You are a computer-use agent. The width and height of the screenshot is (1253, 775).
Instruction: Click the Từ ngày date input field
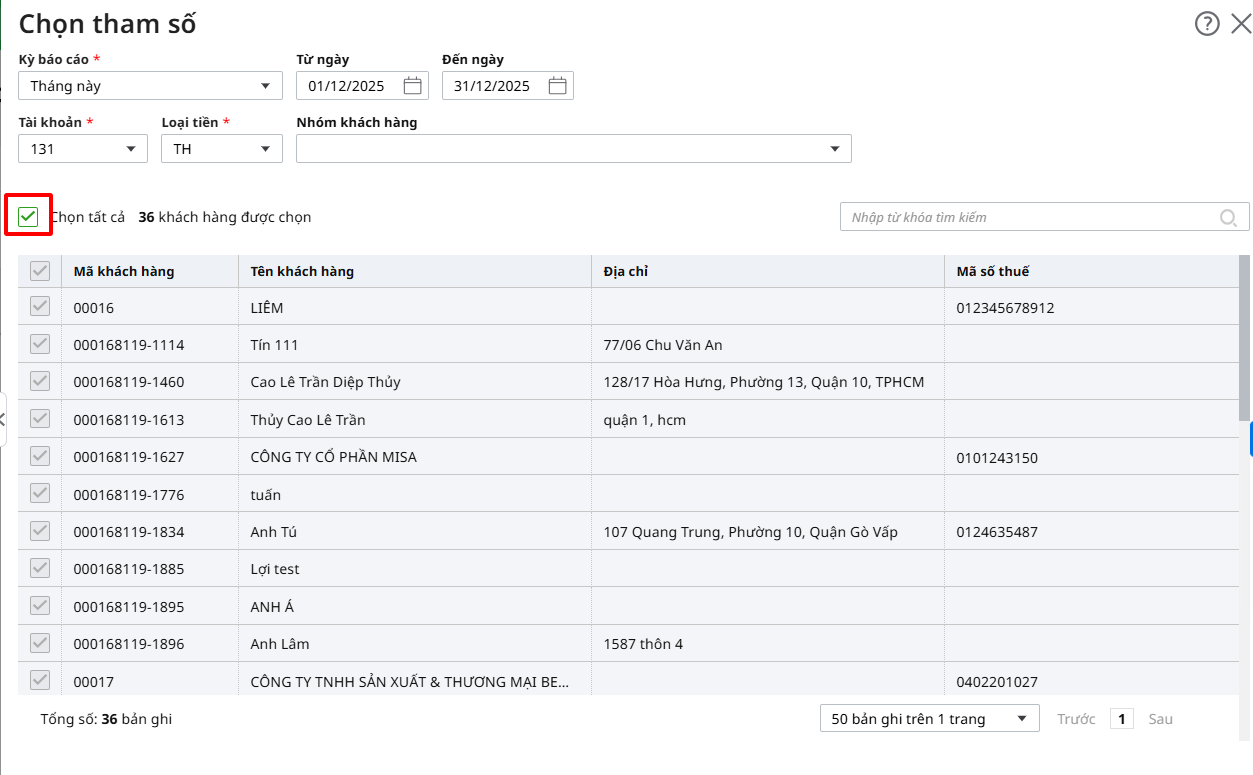click(348, 86)
